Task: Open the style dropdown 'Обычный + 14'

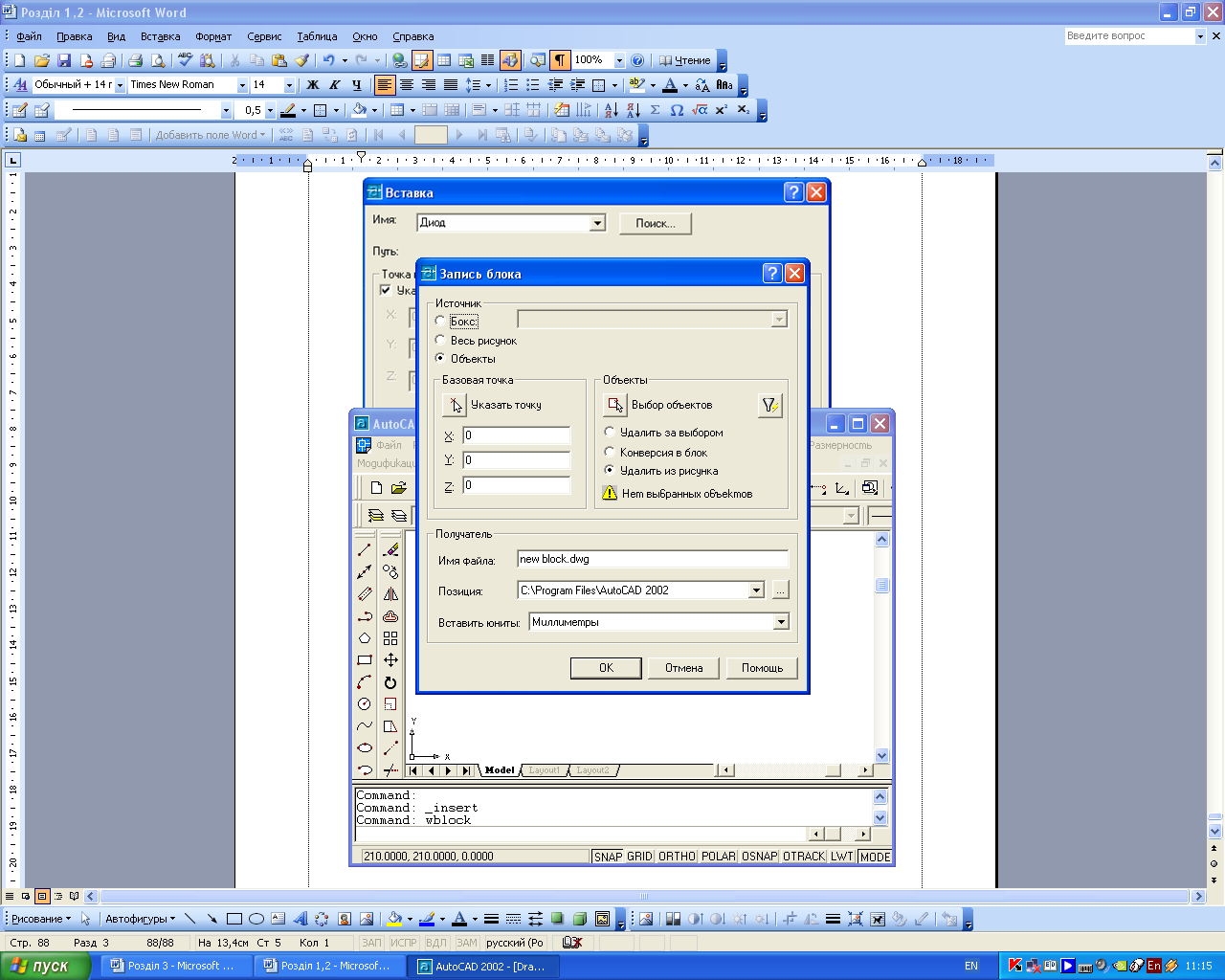Action: point(120,85)
